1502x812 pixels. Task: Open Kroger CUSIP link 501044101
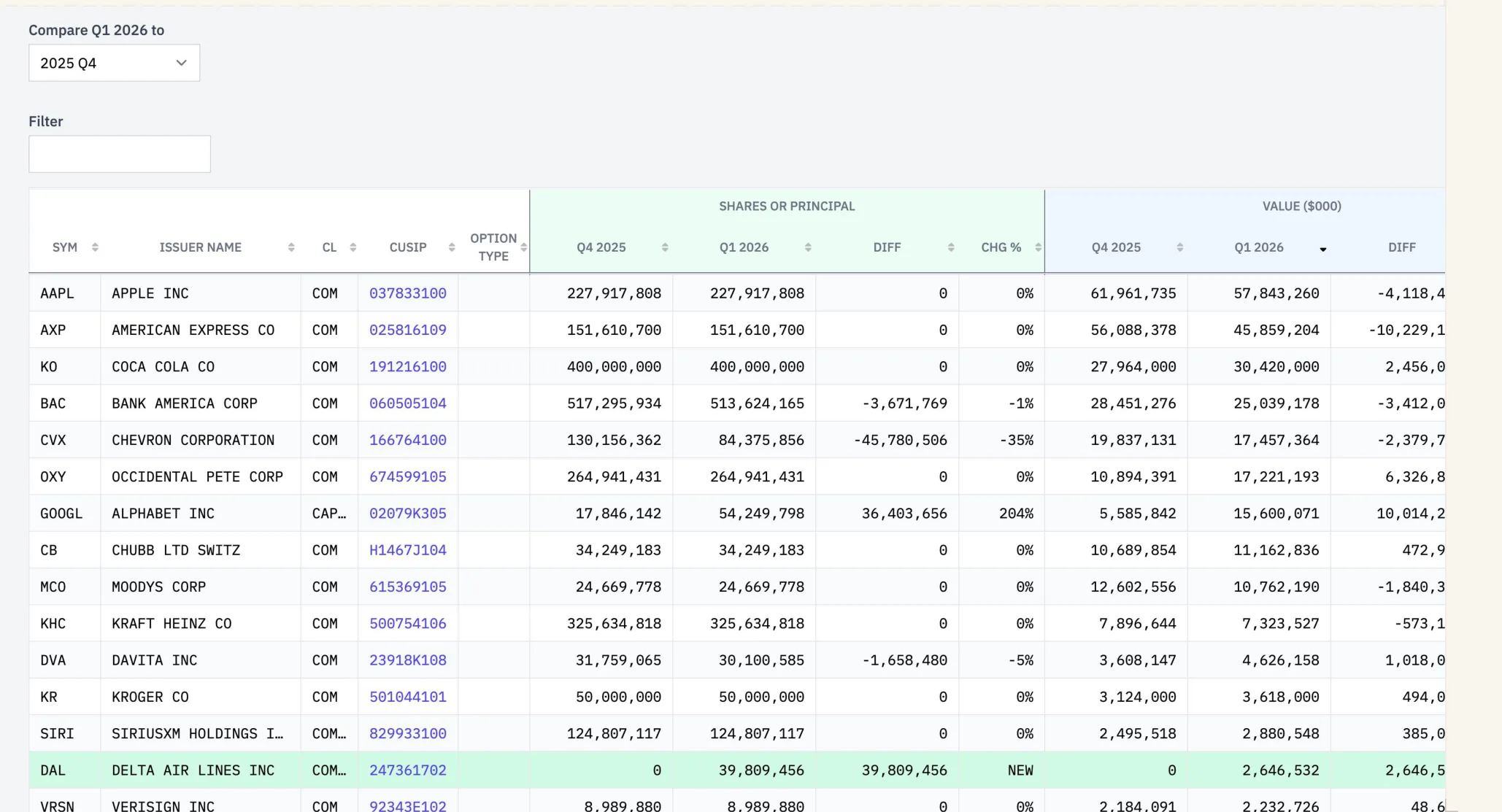[408, 697]
